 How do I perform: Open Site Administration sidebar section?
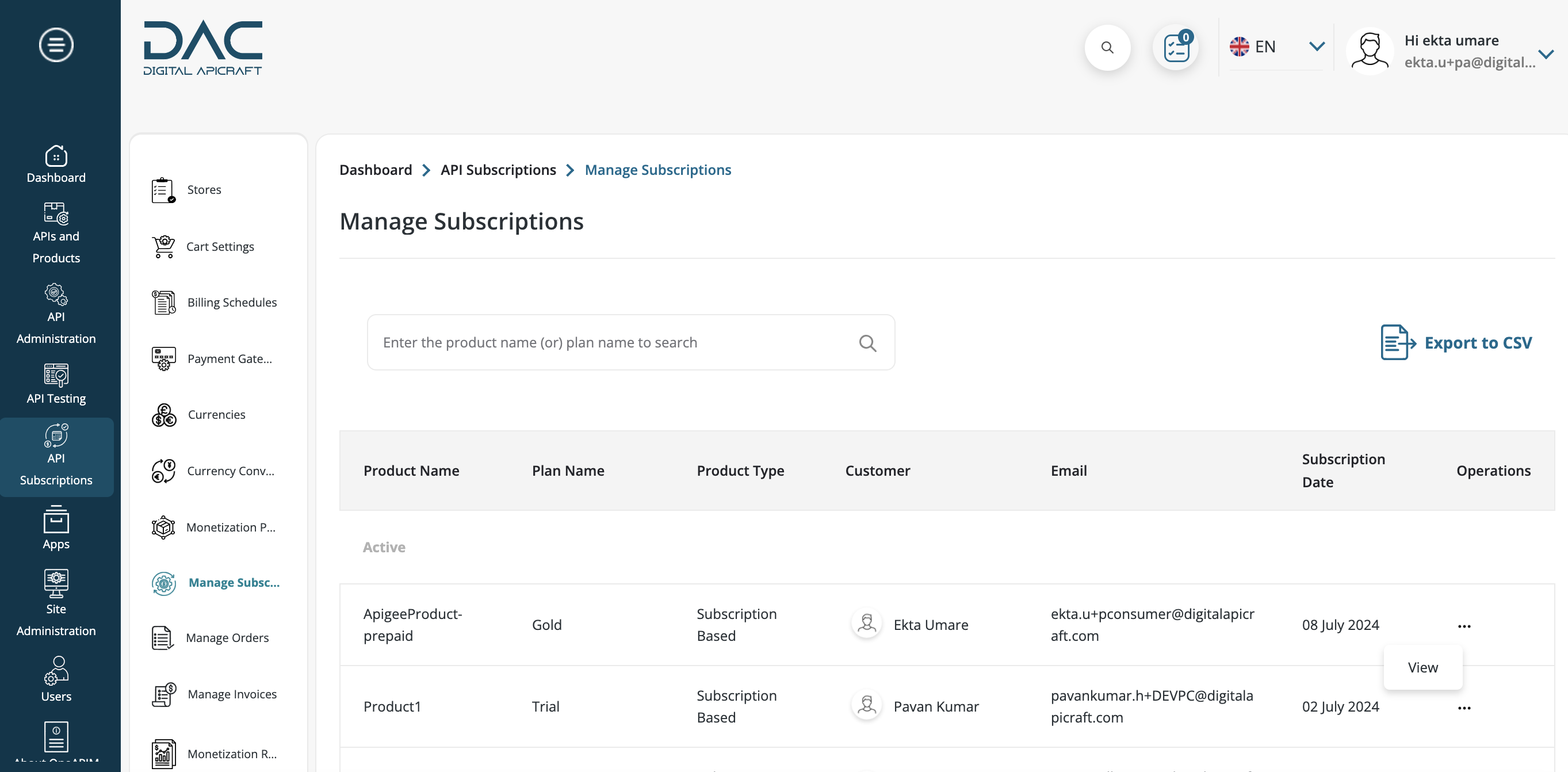(56, 603)
